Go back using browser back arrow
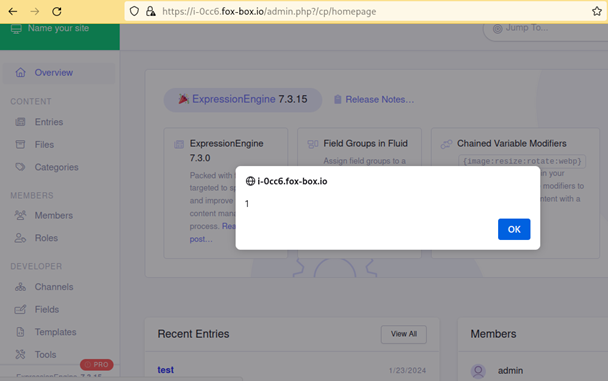This screenshot has width=608, height=381. click(13, 11)
